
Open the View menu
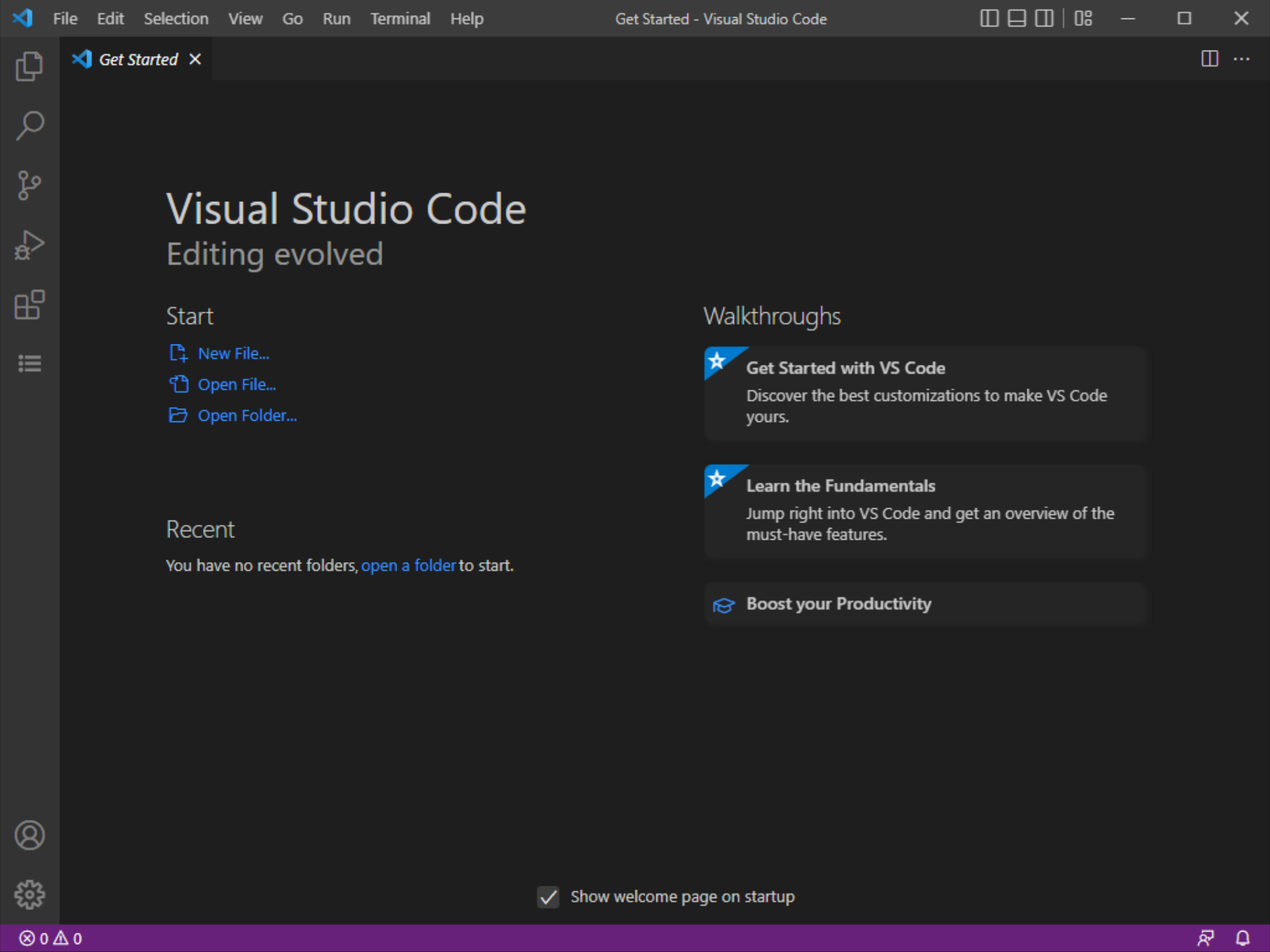(x=245, y=18)
